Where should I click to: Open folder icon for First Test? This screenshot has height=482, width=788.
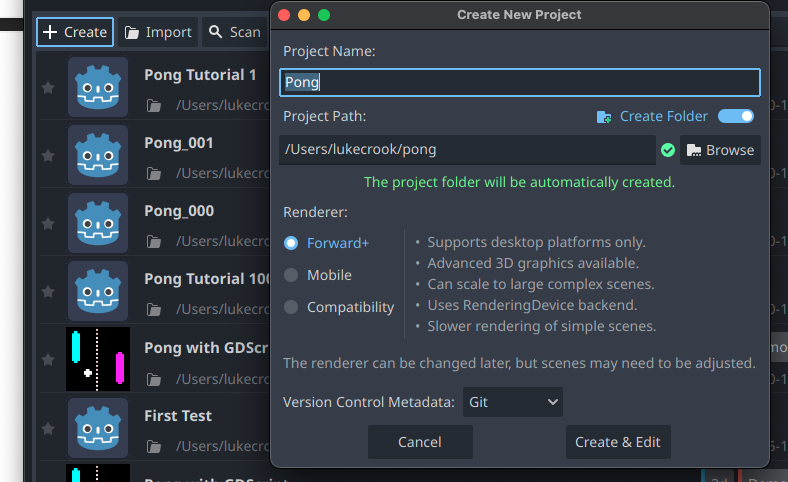(154, 446)
